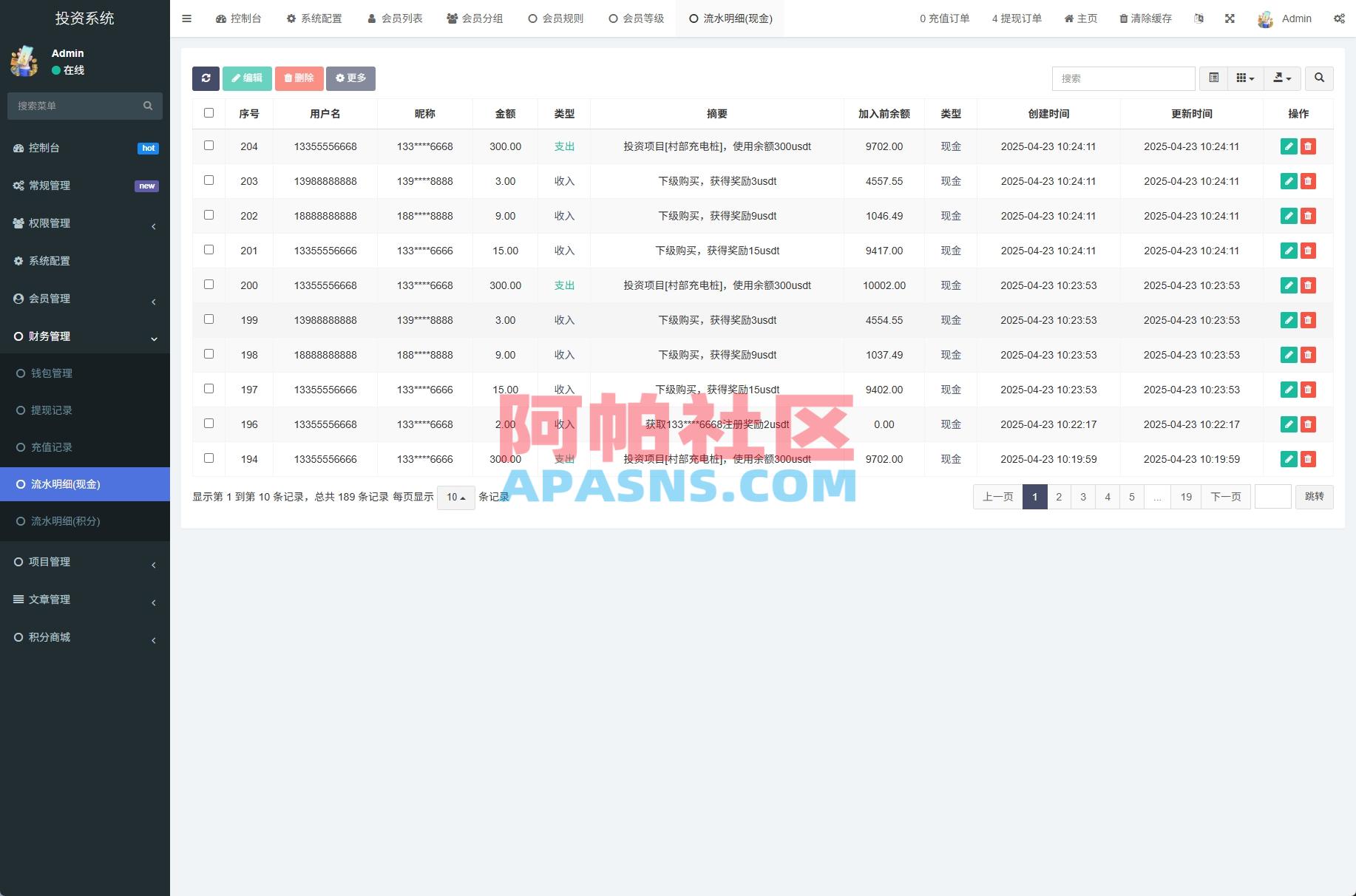Click the red delete icon for record 196
This screenshot has height=896, width=1356.
1309,424
